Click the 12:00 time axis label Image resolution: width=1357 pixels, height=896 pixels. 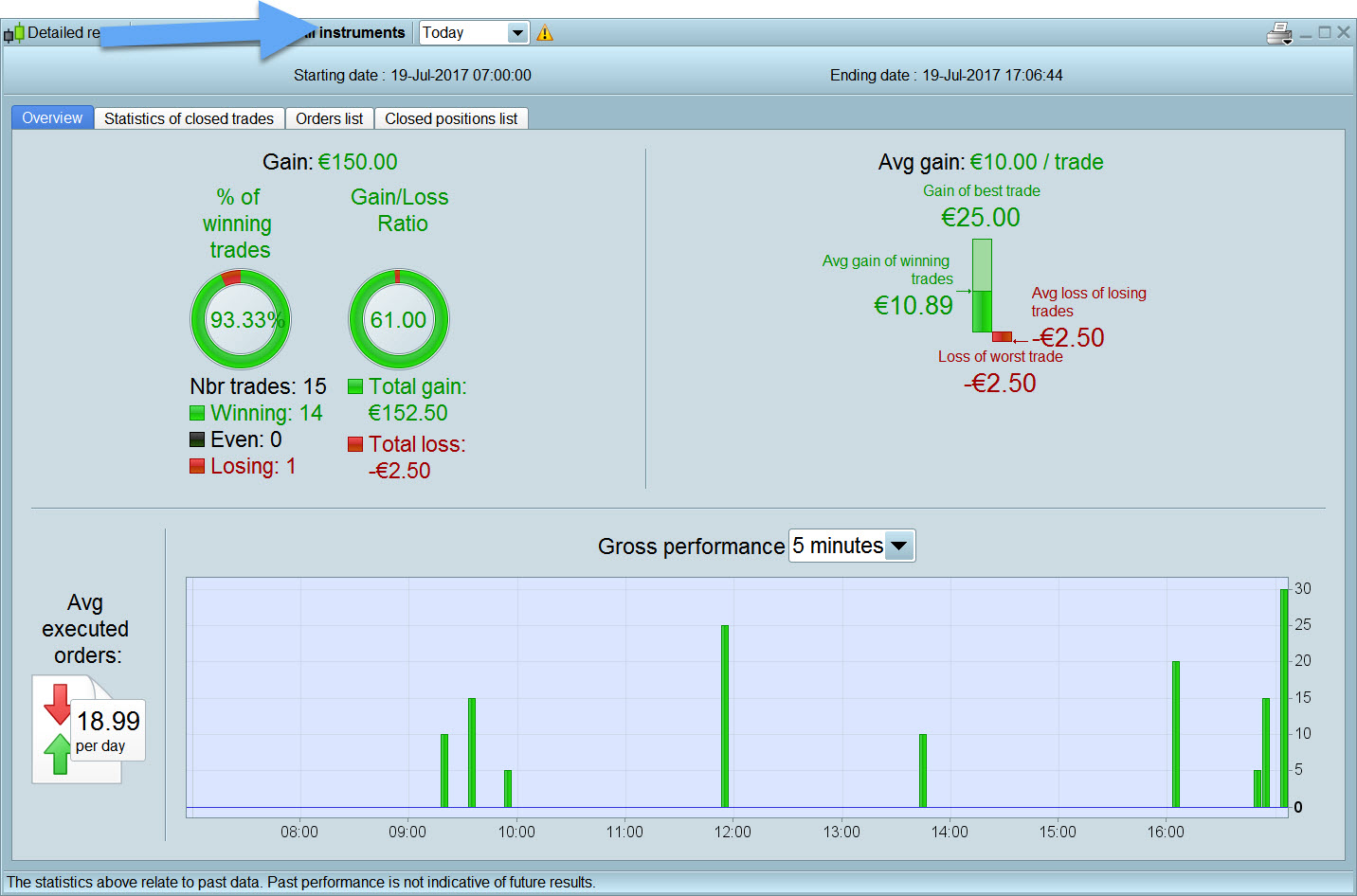[733, 832]
